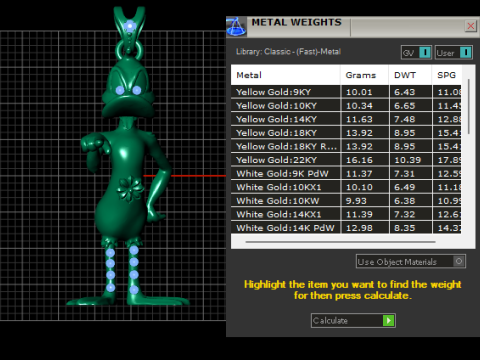This screenshot has width=480, height=360.
Task: Click Library: Classic - (Fast)-Metal label
Action: pyautogui.click(x=288, y=52)
